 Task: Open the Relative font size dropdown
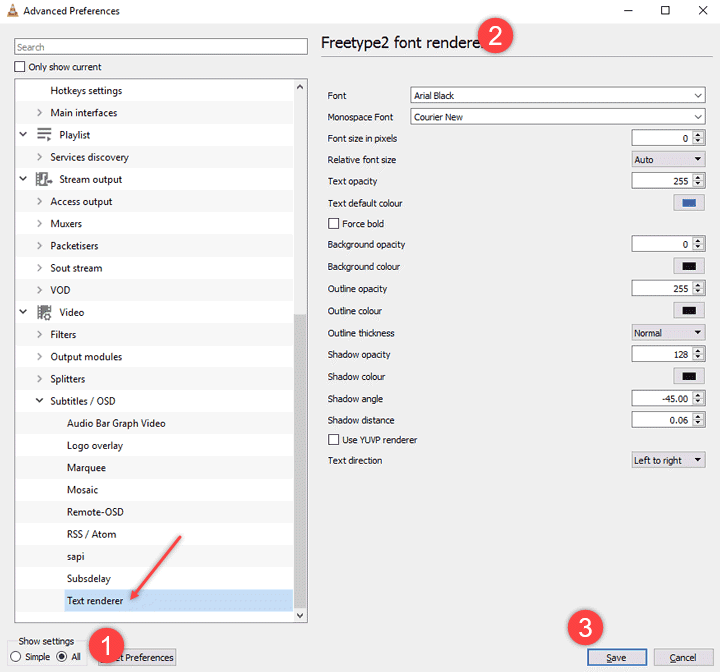click(x=668, y=159)
